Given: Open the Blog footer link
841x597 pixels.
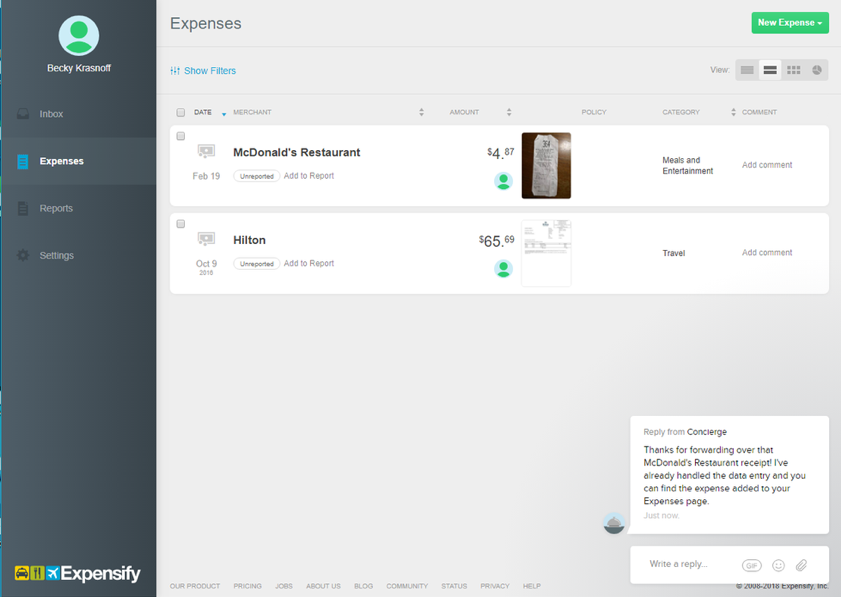Looking at the screenshot, I should point(363,586).
